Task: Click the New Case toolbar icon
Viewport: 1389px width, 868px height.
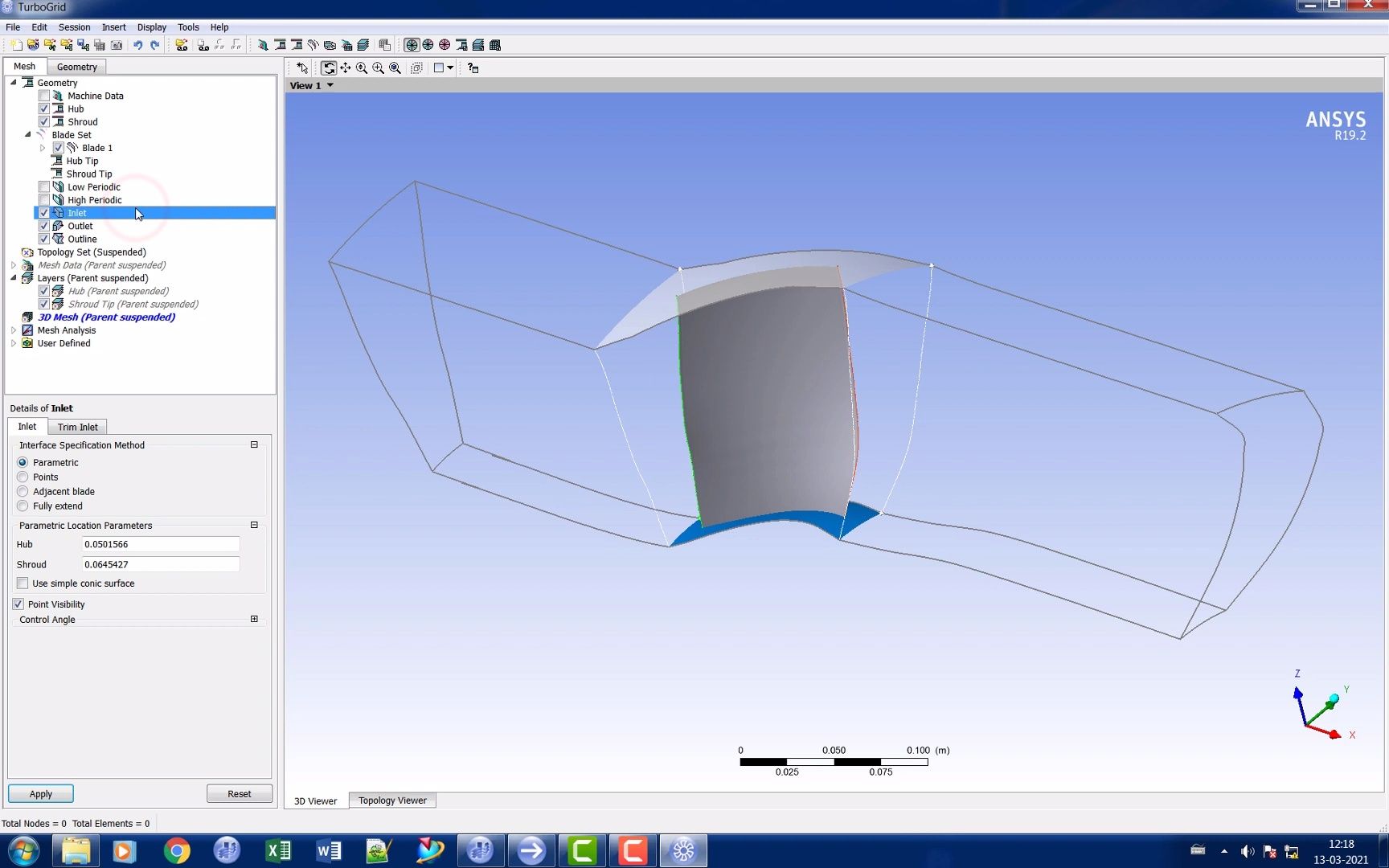Action: pyautogui.click(x=16, y=45)
